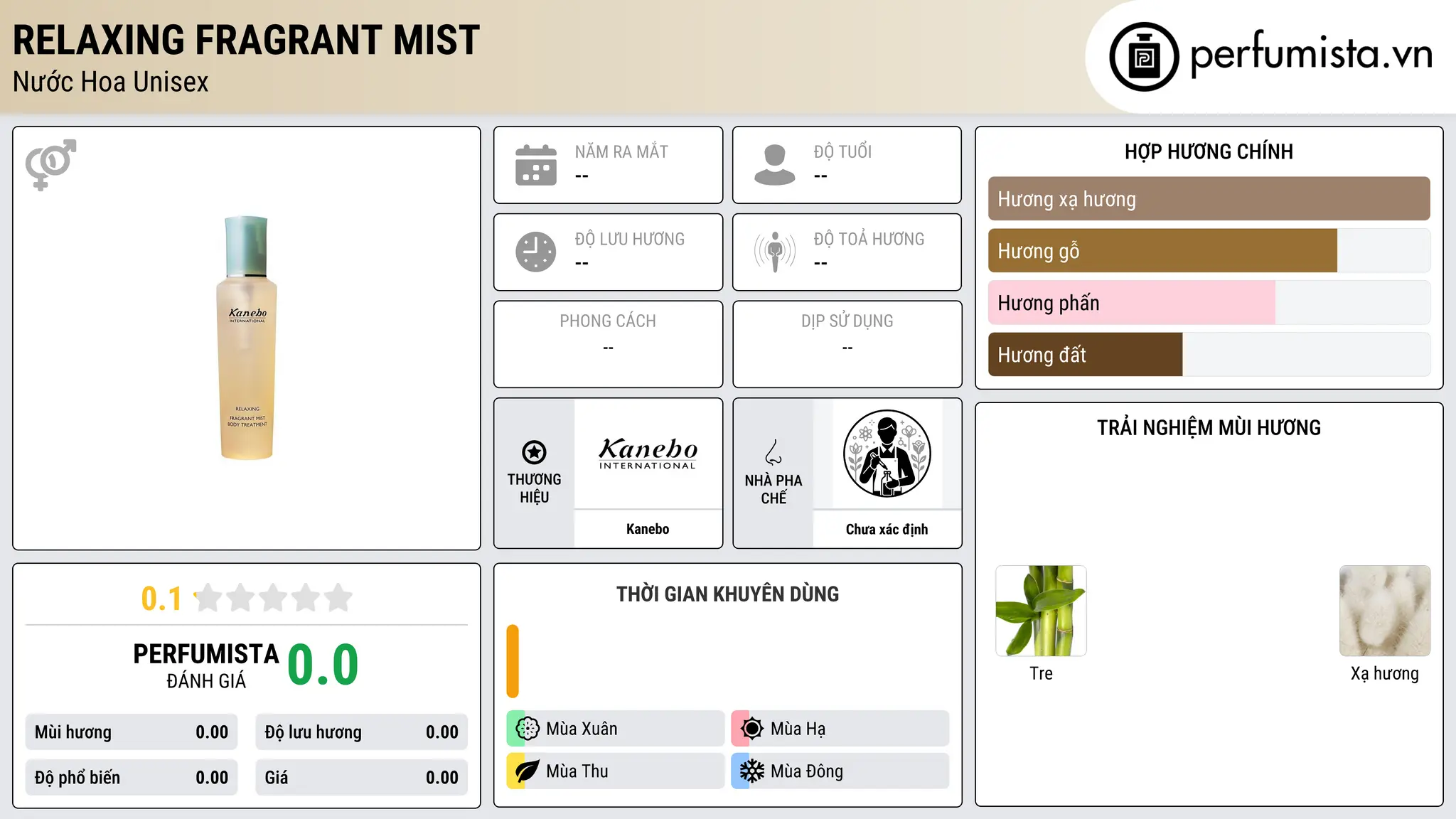This screenshot has height=819, width=1456.
Task: Click the PERFUMISTA ĐÁNH GIÁ label
Action: (206, 665)
